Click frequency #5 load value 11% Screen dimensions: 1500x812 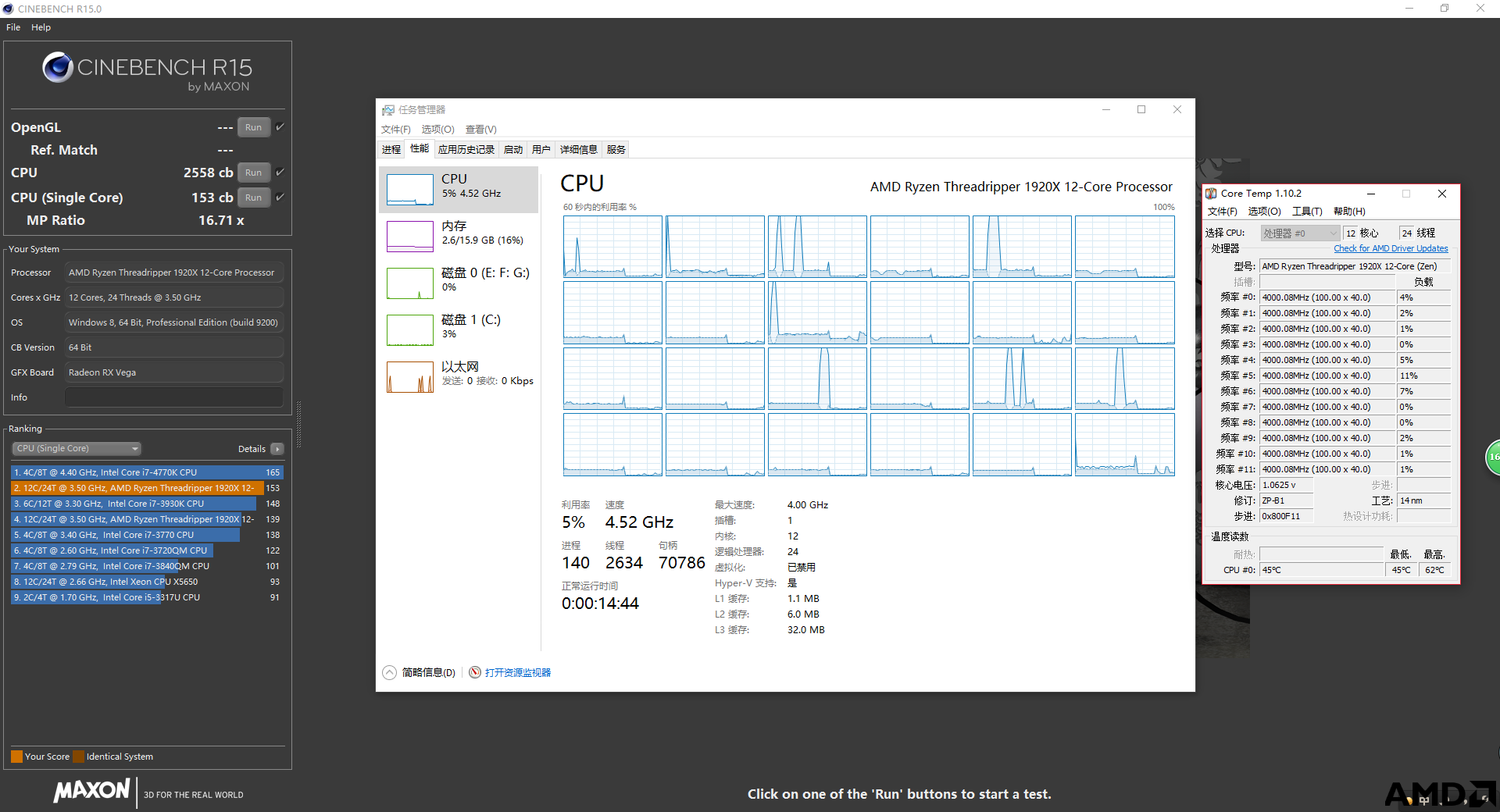(x=1424, y=376)
